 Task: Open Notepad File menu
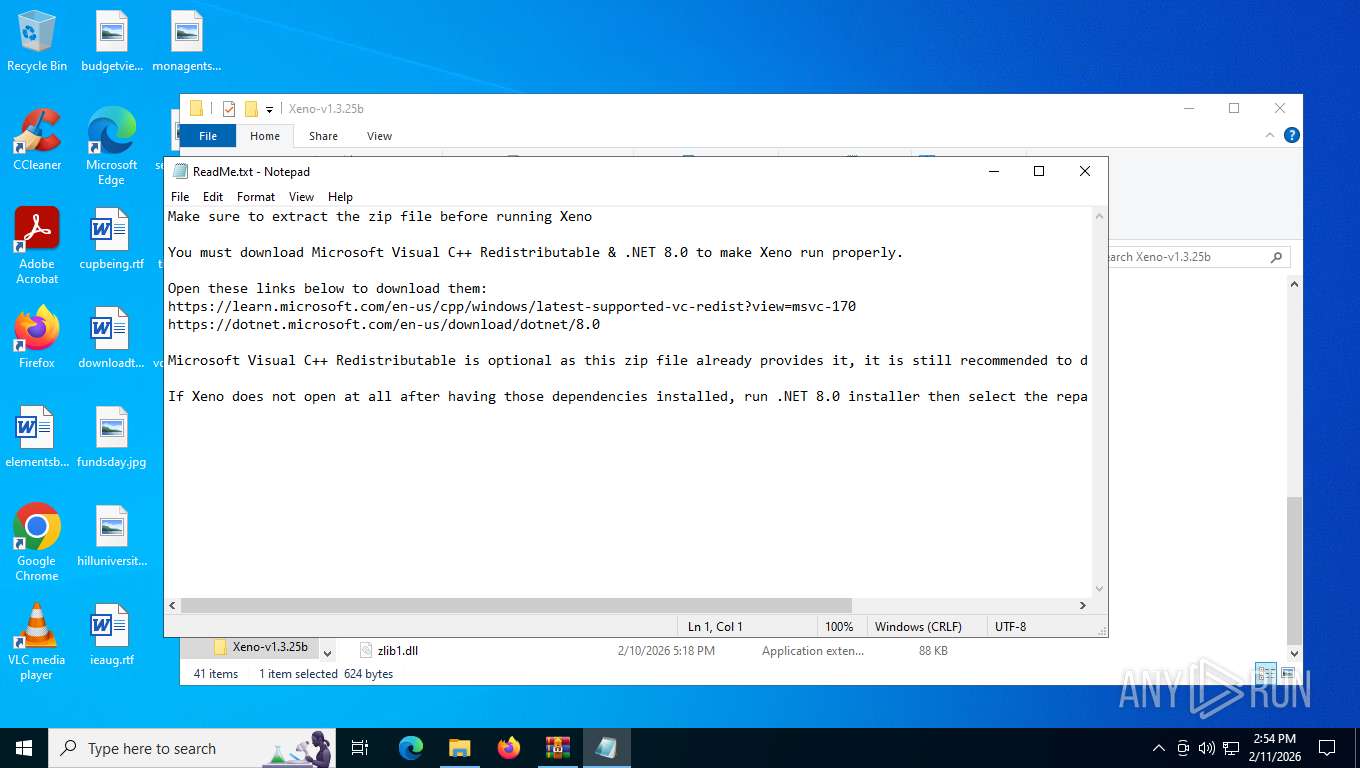tap(180, 197)
